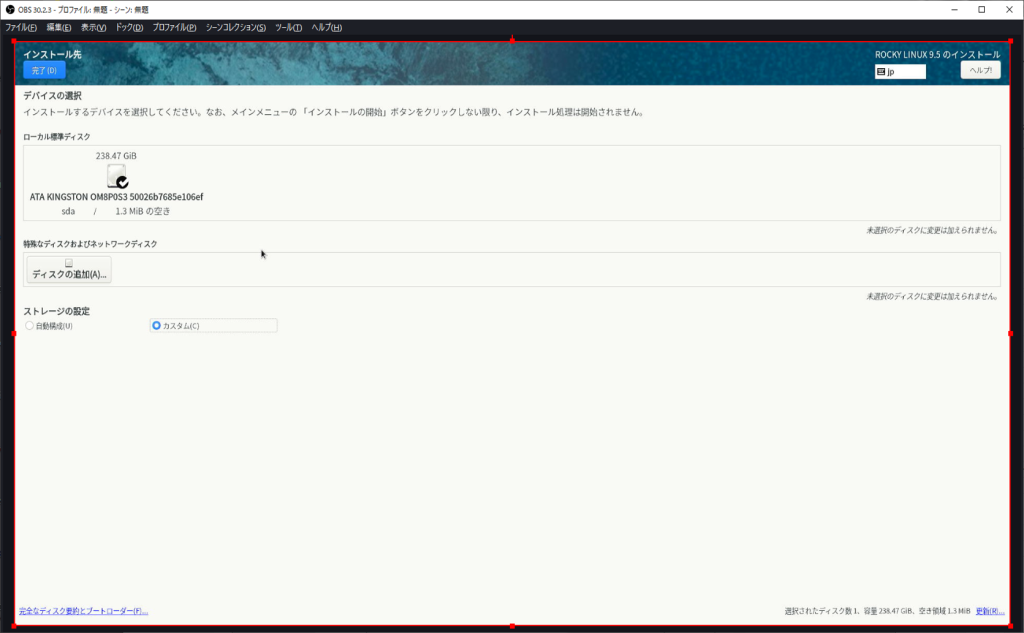Select the 自動構成 radio button

[x=30, y=326]
